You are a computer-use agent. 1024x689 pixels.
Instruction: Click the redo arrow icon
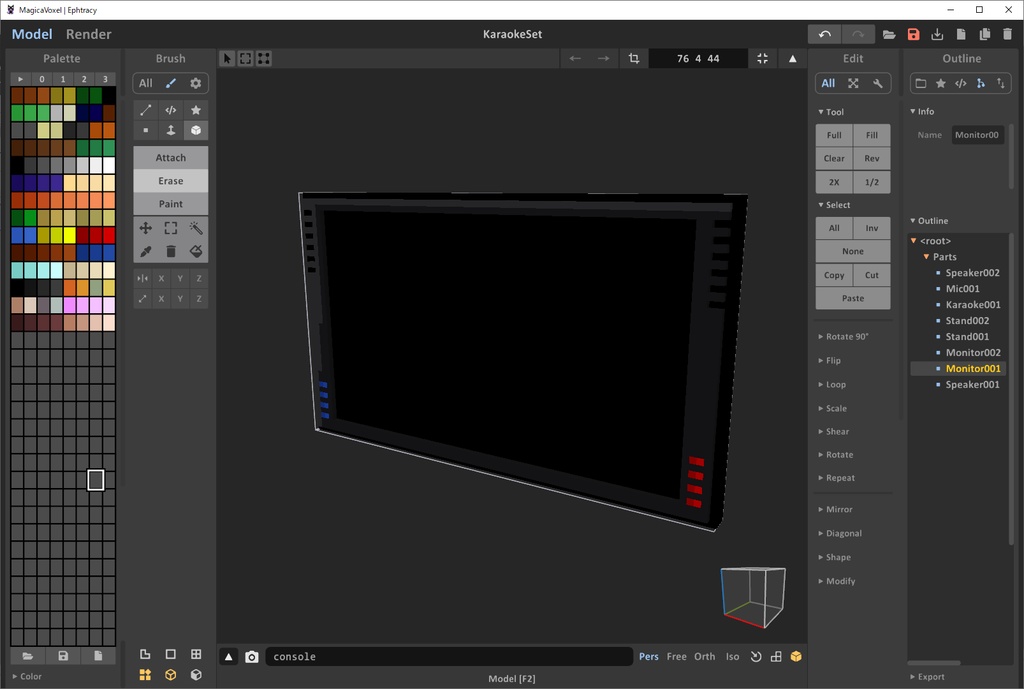click(857, 35)
